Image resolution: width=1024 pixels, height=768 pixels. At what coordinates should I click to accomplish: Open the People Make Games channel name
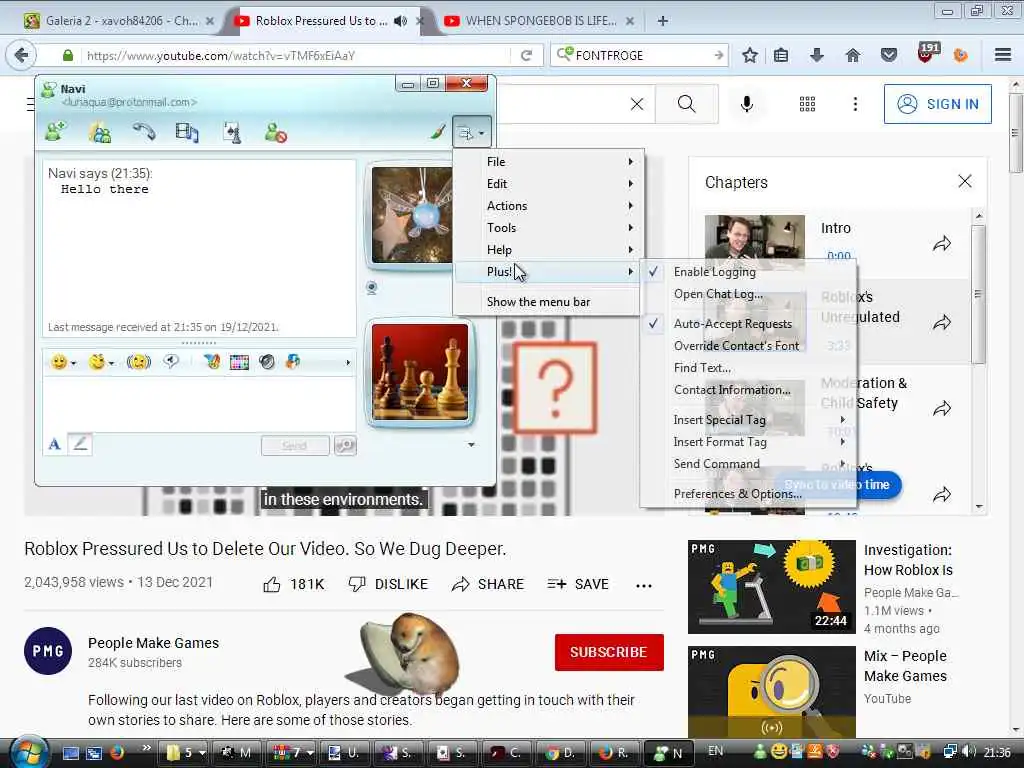pyautogui.click(x=153, y=643)
